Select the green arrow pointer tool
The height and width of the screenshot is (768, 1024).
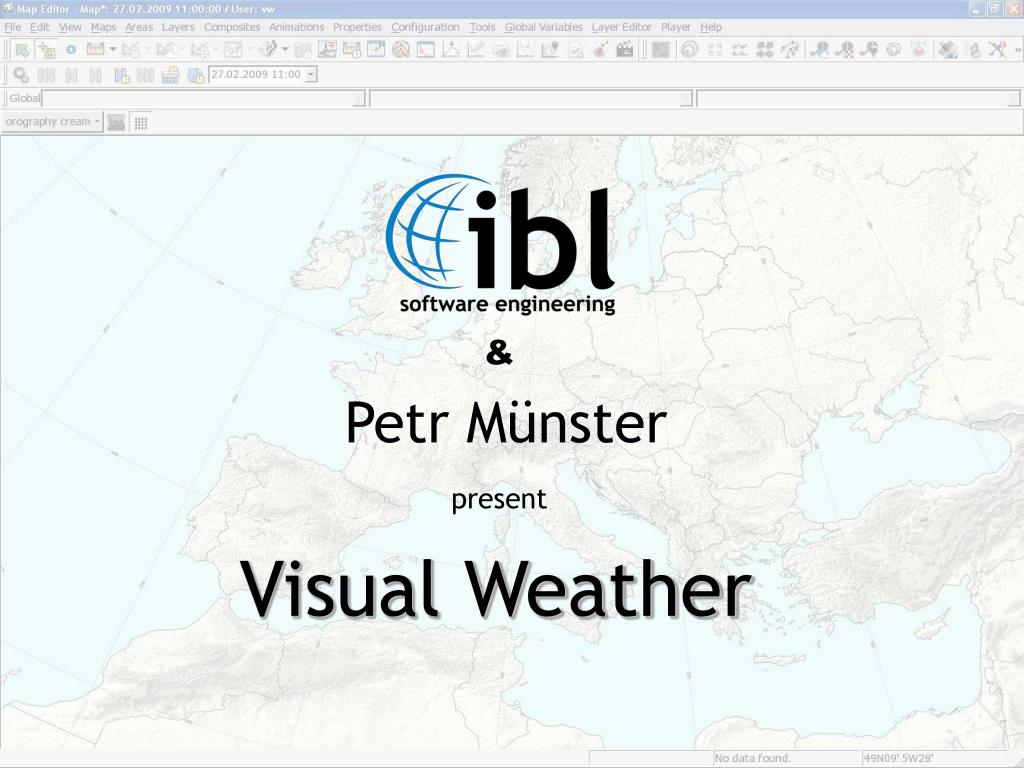click(22, 50)
